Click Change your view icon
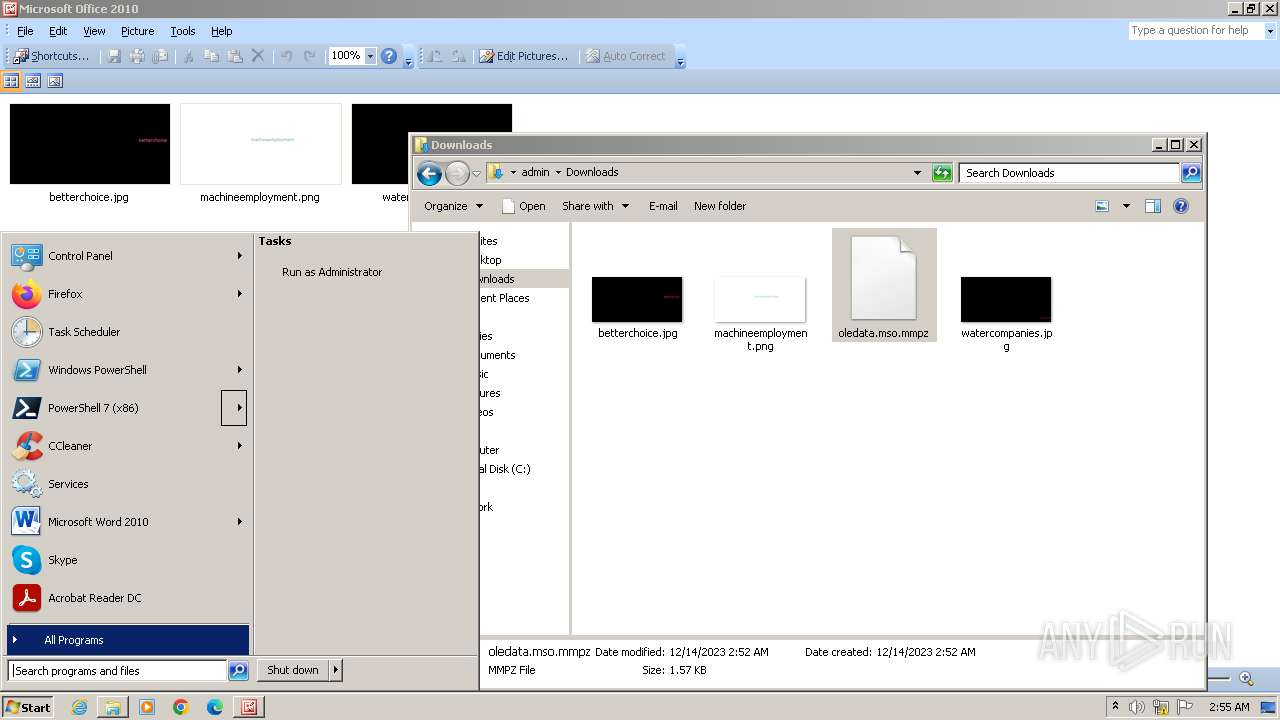Screen dimensions: 1280x720 (x=1102, y=206)
